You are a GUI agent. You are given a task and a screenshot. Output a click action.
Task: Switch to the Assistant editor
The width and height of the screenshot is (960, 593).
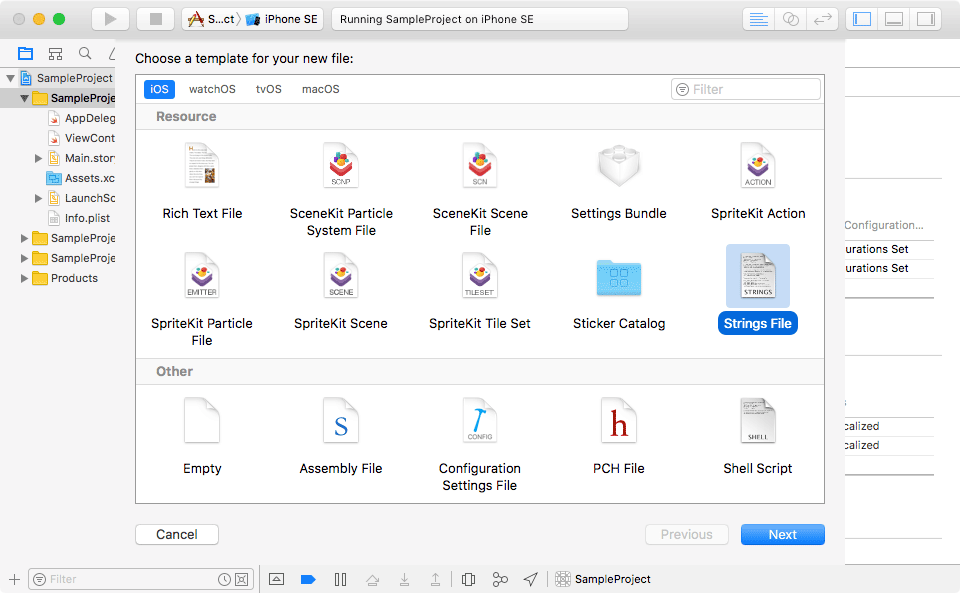click(x=791, y=19)
